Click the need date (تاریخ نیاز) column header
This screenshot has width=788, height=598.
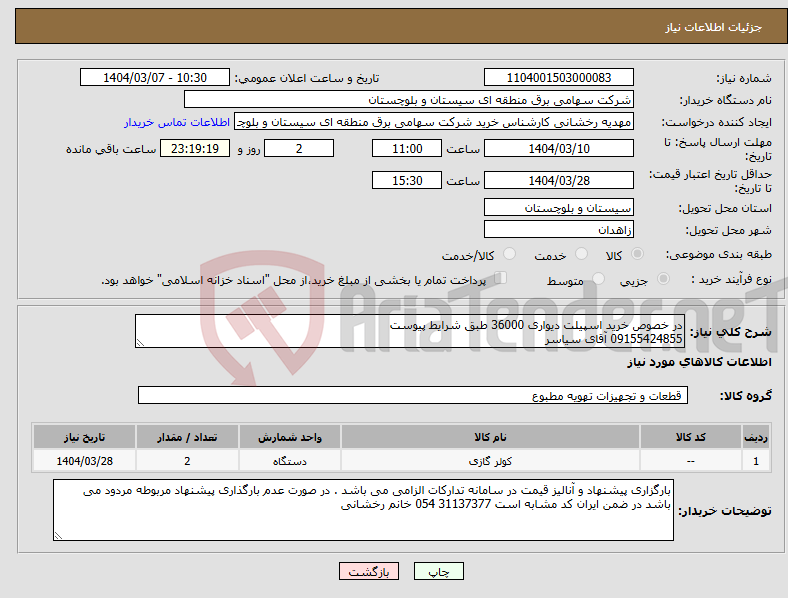point(84,437)
